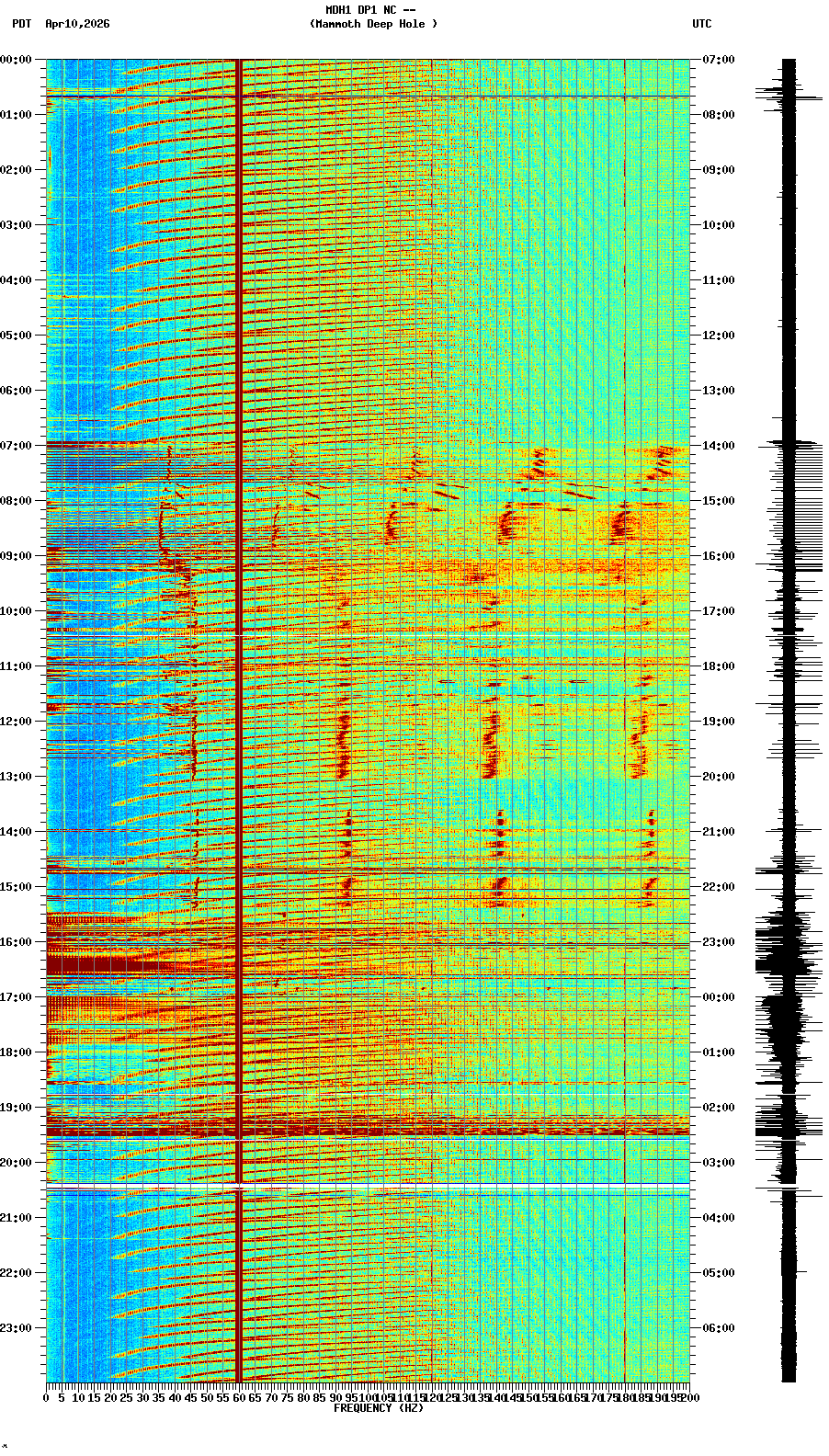Click the 16:00 PDT time label
Screen dimensions: 829x1456
[17, 942]
